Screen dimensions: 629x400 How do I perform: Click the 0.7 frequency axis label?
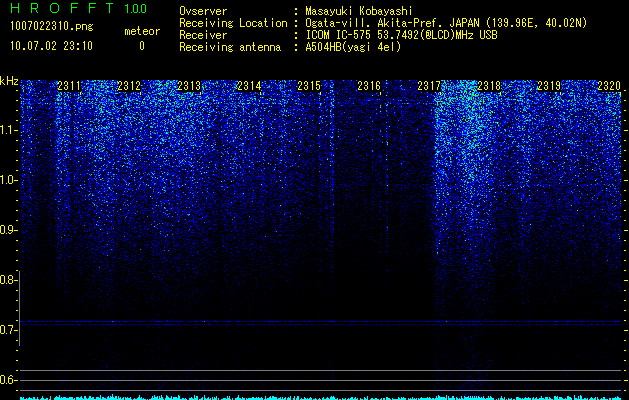[9, 330]
